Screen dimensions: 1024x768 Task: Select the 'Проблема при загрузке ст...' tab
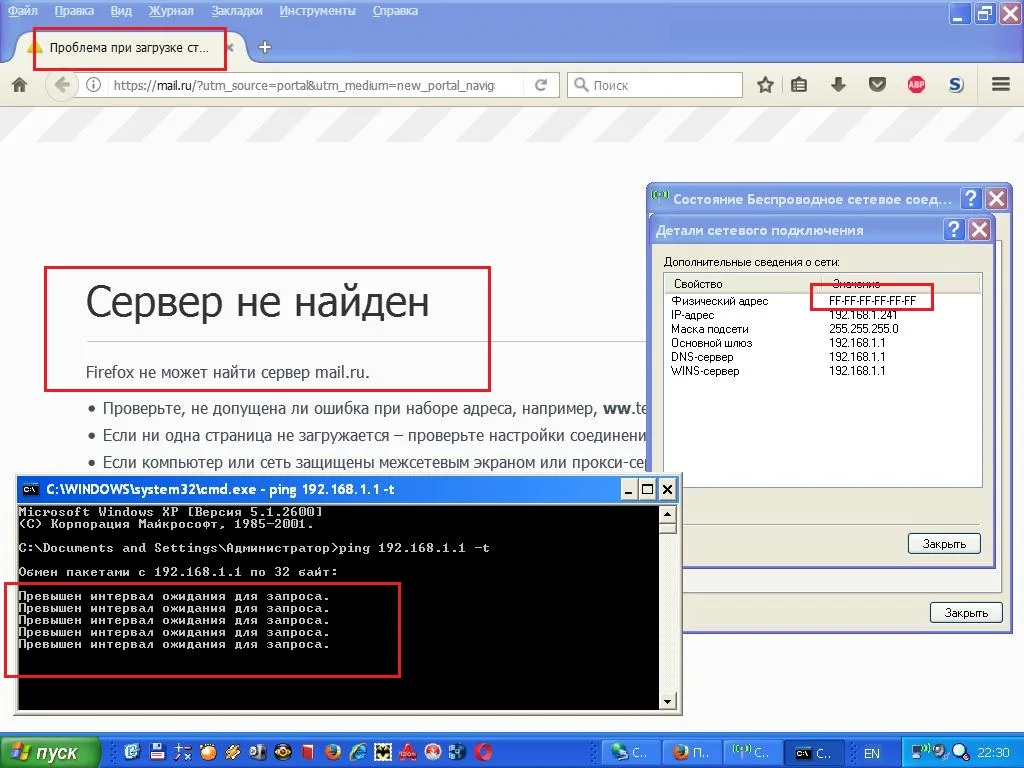[129, 48]
